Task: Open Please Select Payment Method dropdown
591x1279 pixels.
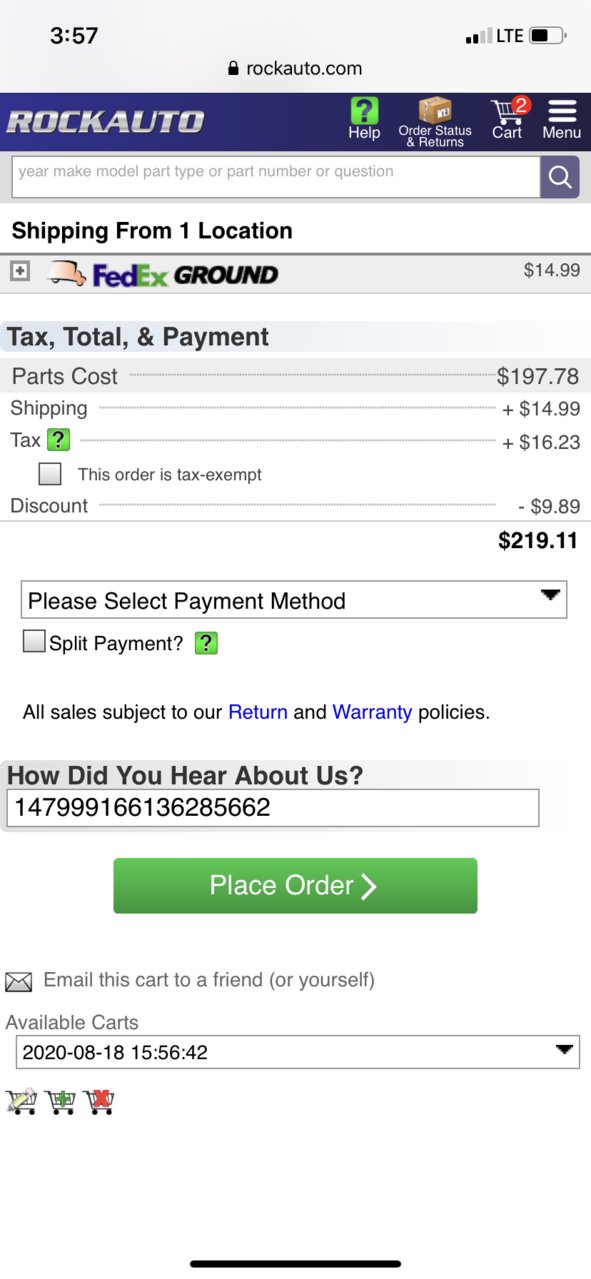Action: point(294,600)
